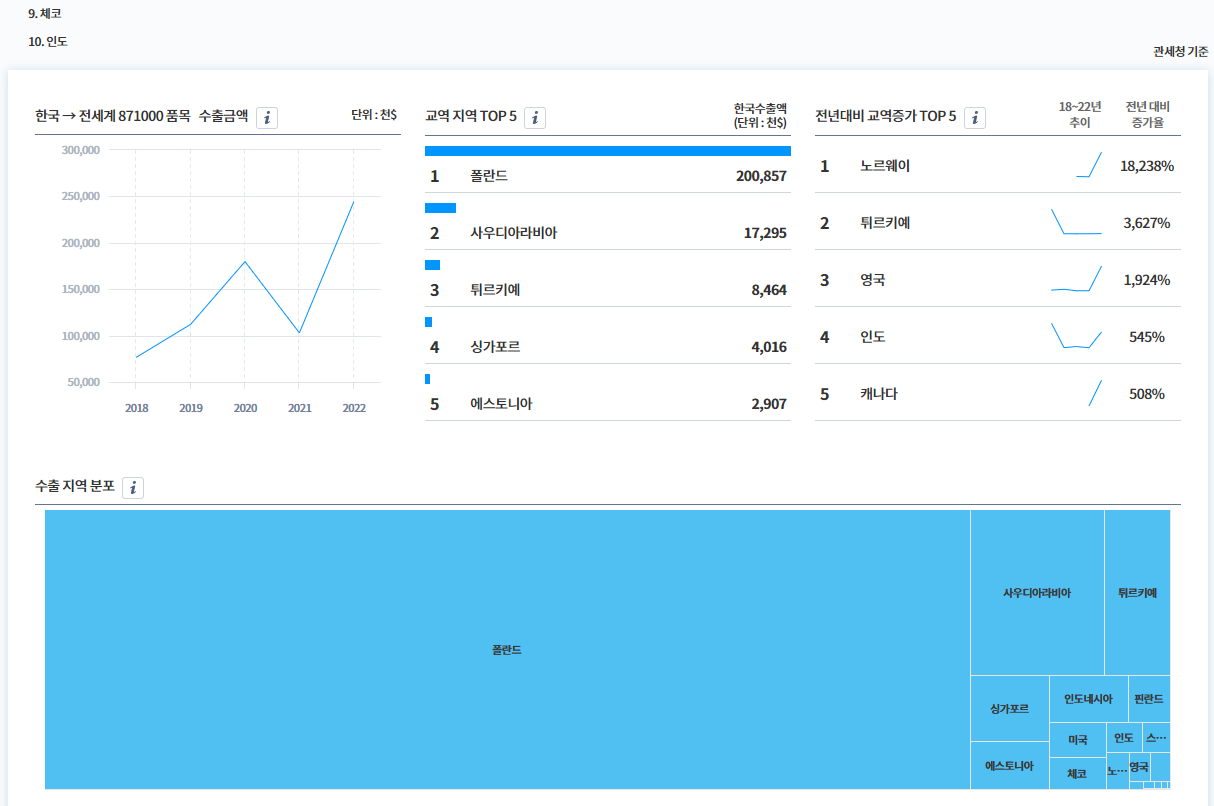Click 캐나다 trend sparkline
This screenshot has height=806, width=1214.
tap(1095, 393)
